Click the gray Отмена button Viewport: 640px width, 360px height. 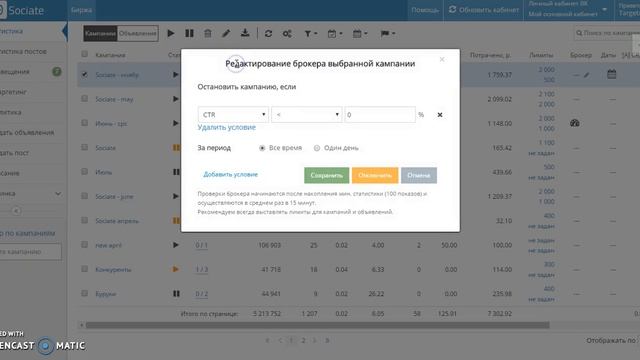[x=419, y=175]
